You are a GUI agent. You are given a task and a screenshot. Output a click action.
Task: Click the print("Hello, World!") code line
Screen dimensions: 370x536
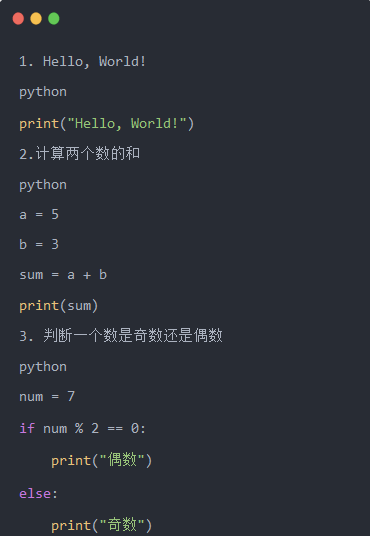click(107, 123)
